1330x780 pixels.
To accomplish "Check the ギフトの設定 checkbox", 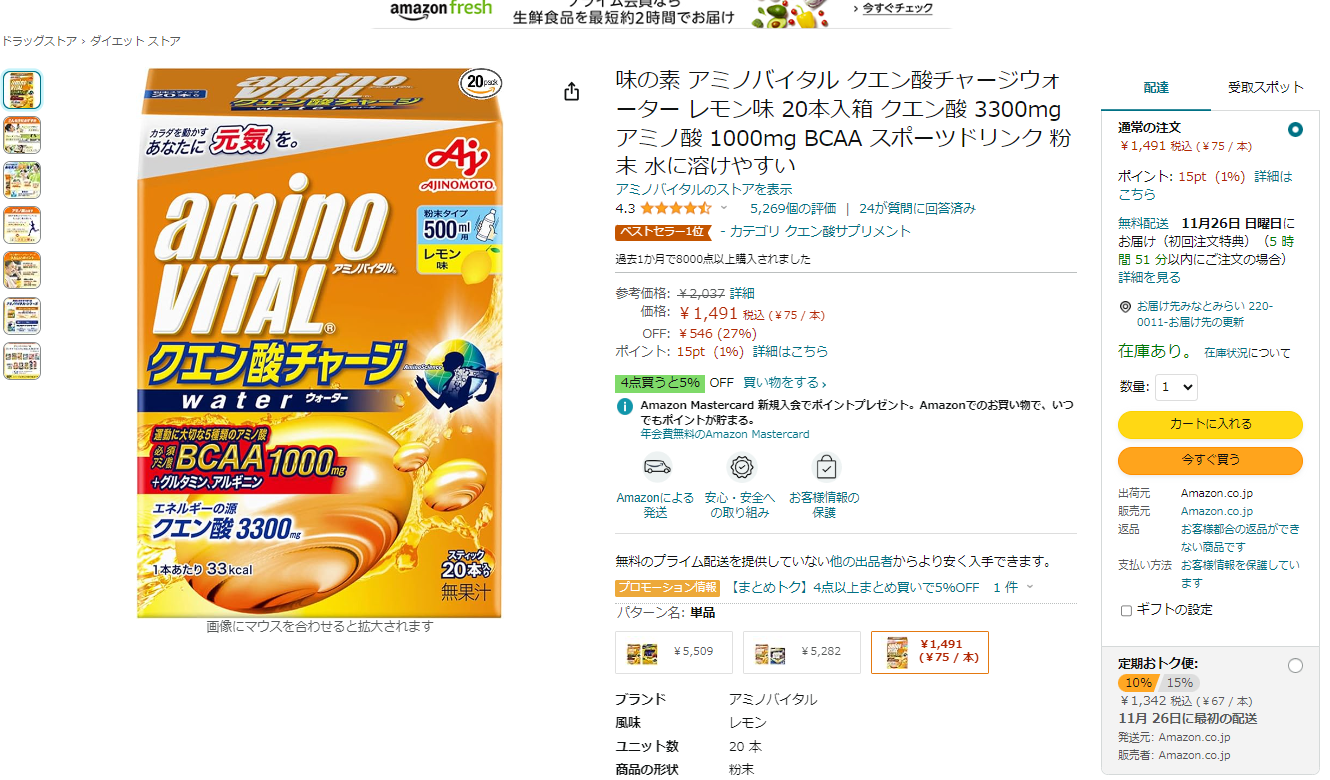I will (x=1126, y=610).
